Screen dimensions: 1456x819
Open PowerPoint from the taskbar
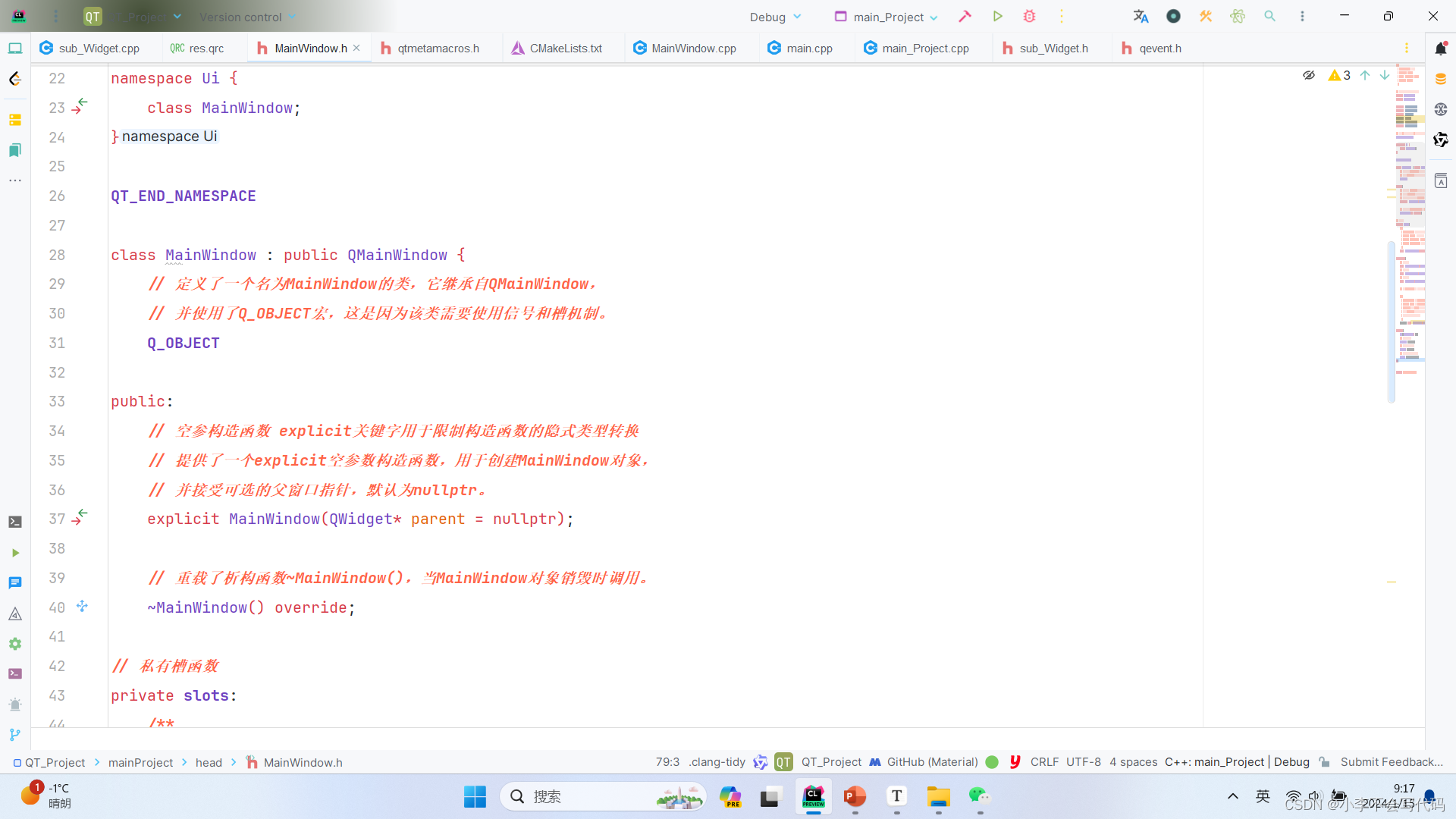(855, 796)
